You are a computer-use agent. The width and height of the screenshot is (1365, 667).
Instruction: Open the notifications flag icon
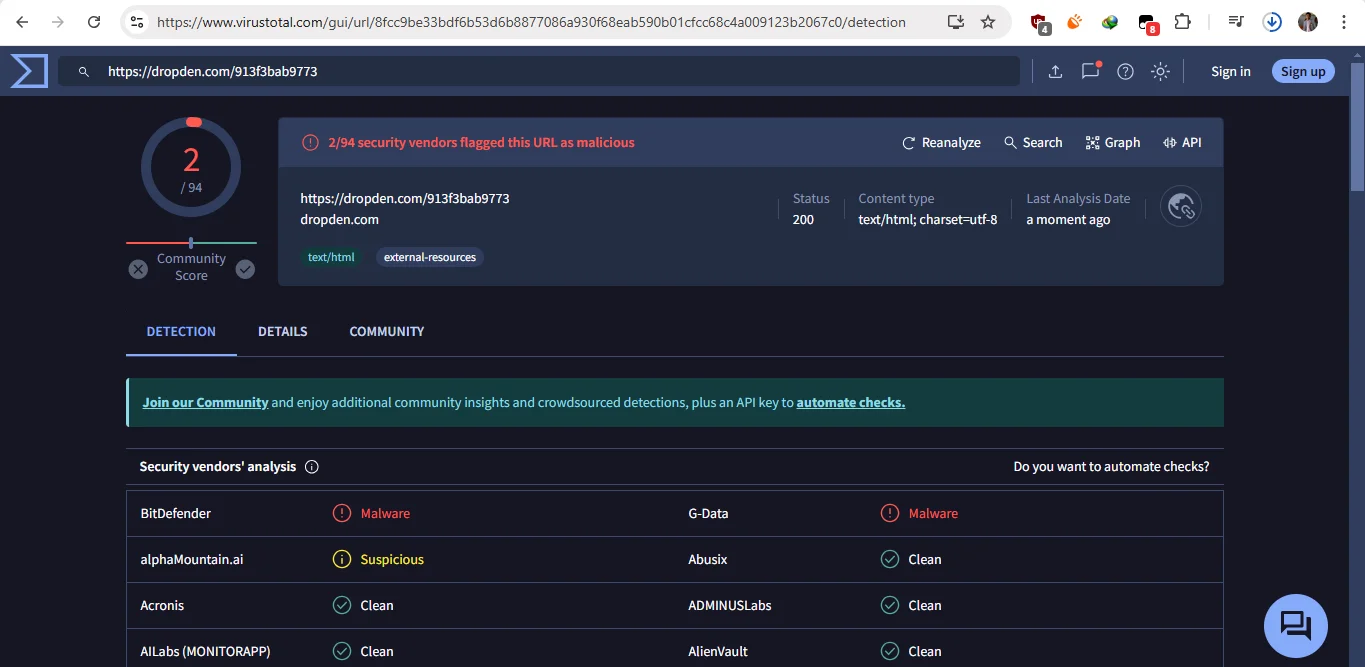click(x=1090, y=71)
